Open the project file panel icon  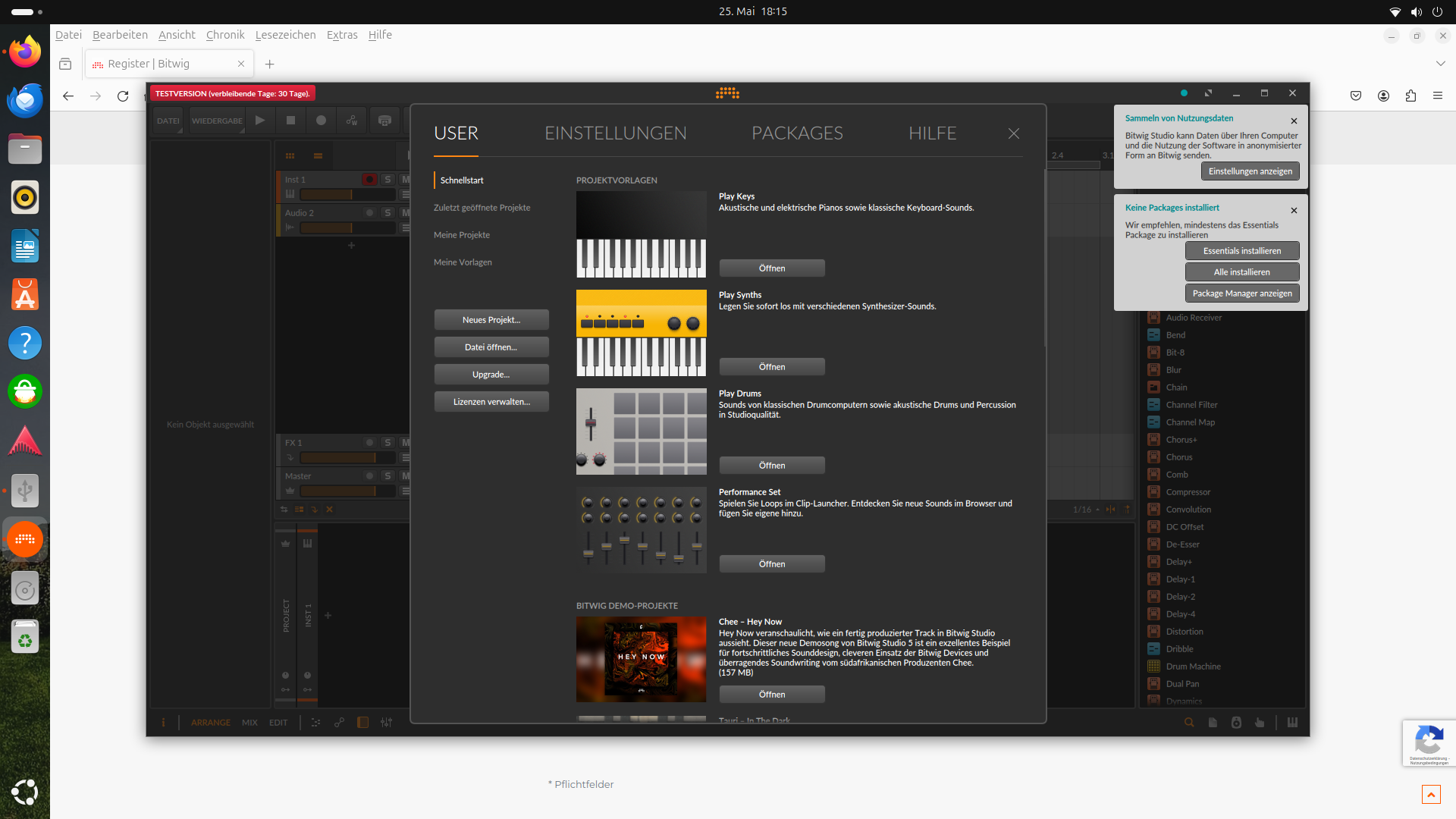point(1213,723)
